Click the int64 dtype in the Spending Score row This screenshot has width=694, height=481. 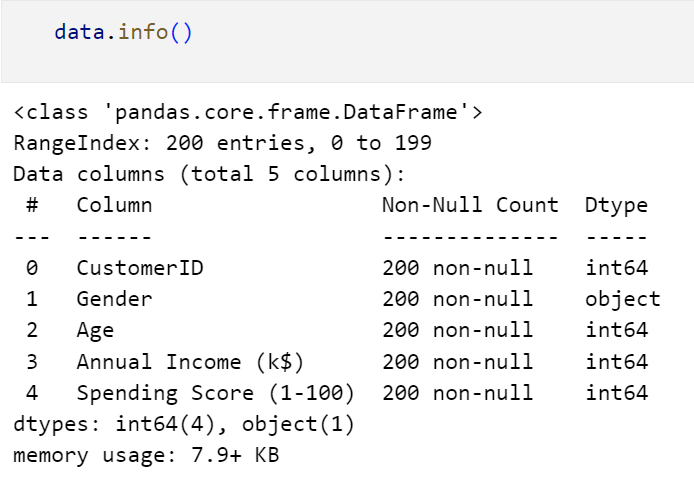click(616, 393)
